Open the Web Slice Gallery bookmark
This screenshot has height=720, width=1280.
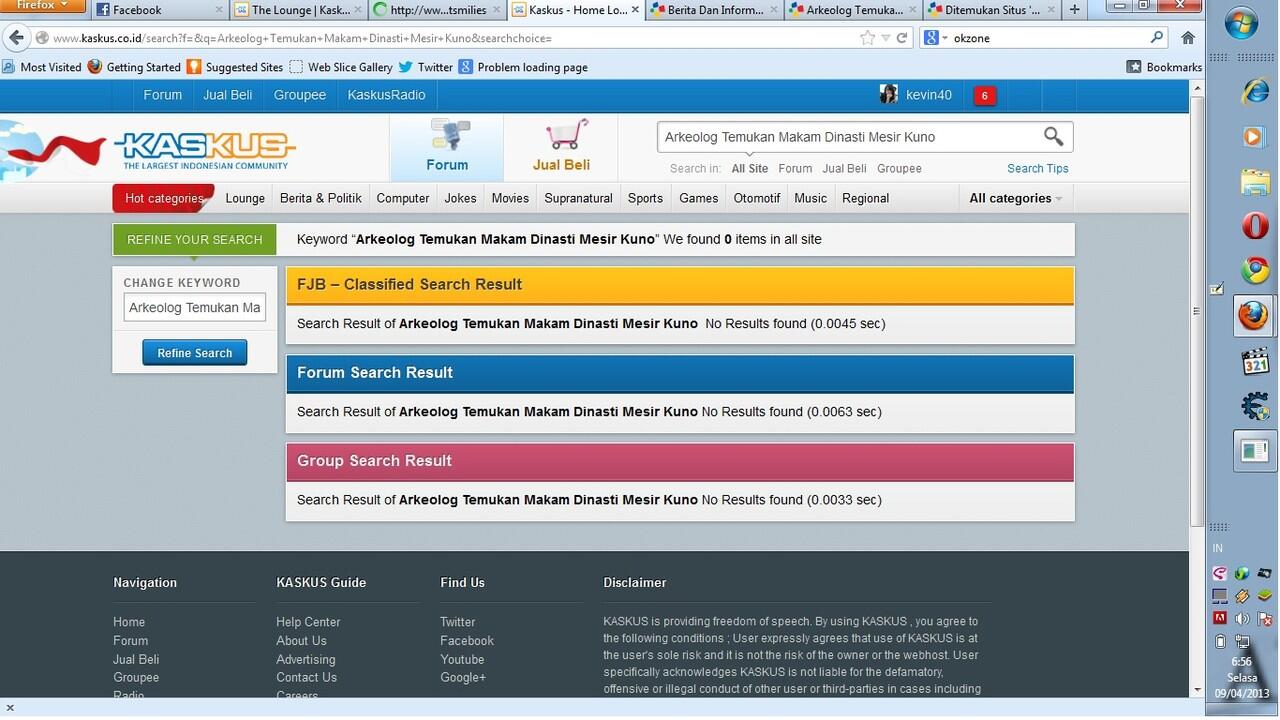click(x=340, y=67)
